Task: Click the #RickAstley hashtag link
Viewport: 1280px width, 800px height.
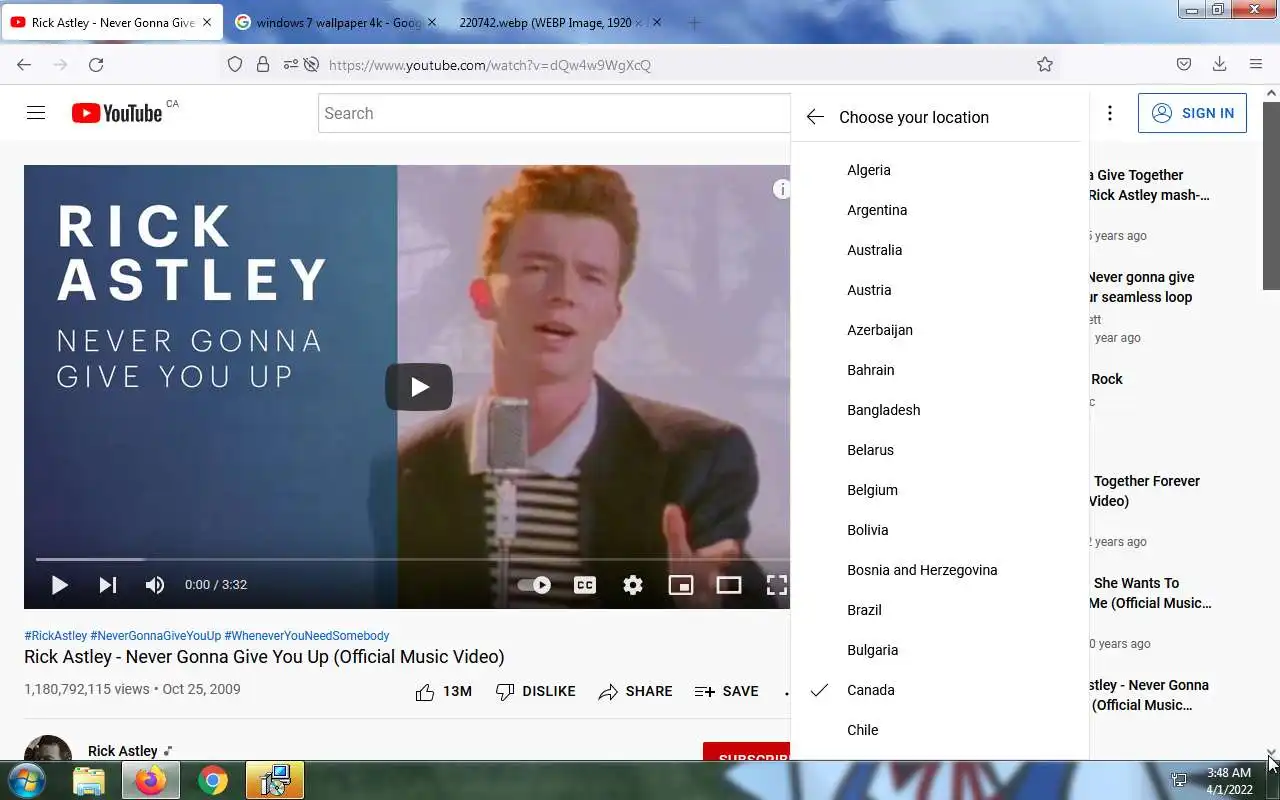Action: pyautogui.click(x=55, y=636)
